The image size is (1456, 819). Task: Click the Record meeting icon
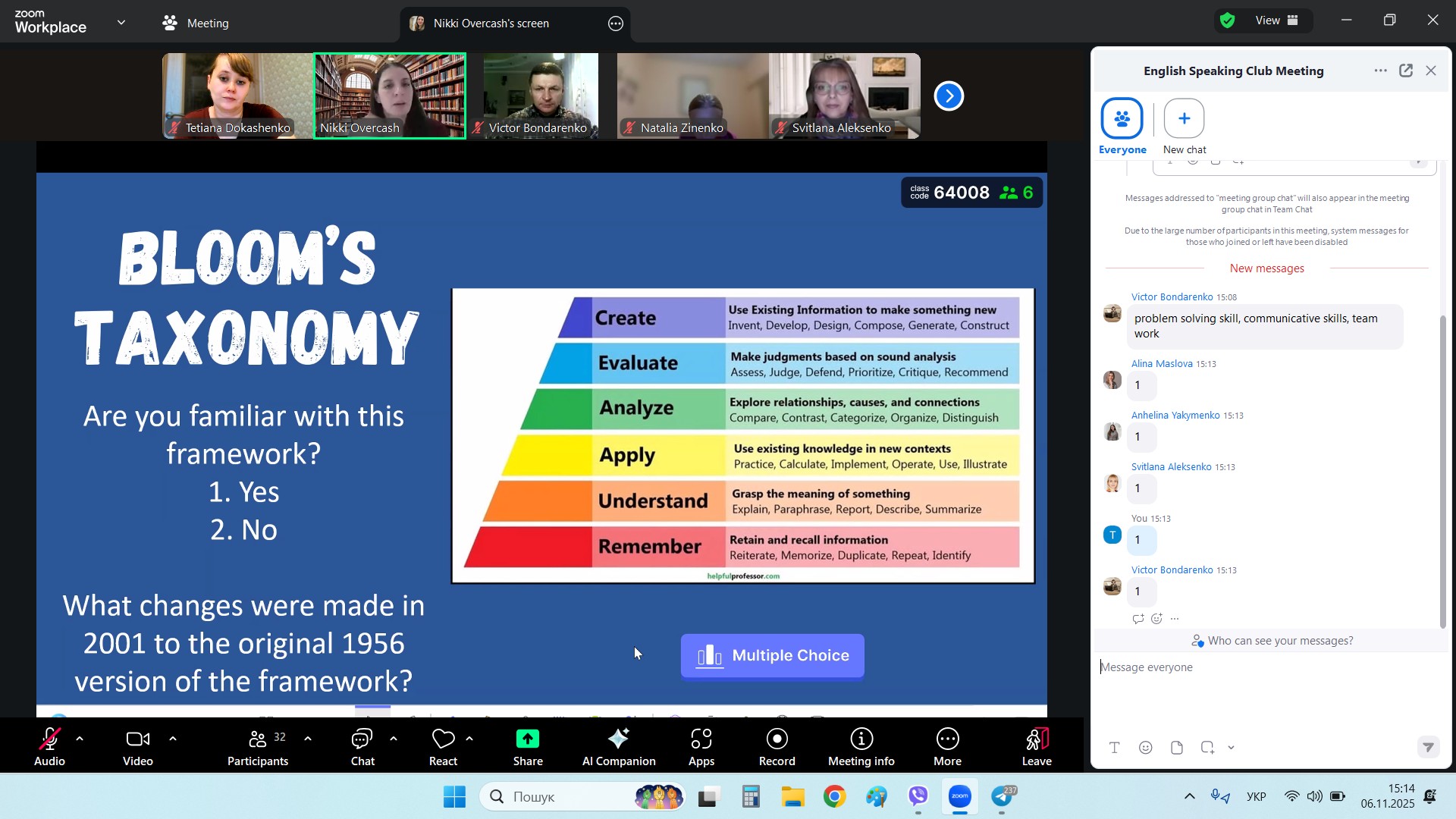pyautogui.click(x=777, y=747)
